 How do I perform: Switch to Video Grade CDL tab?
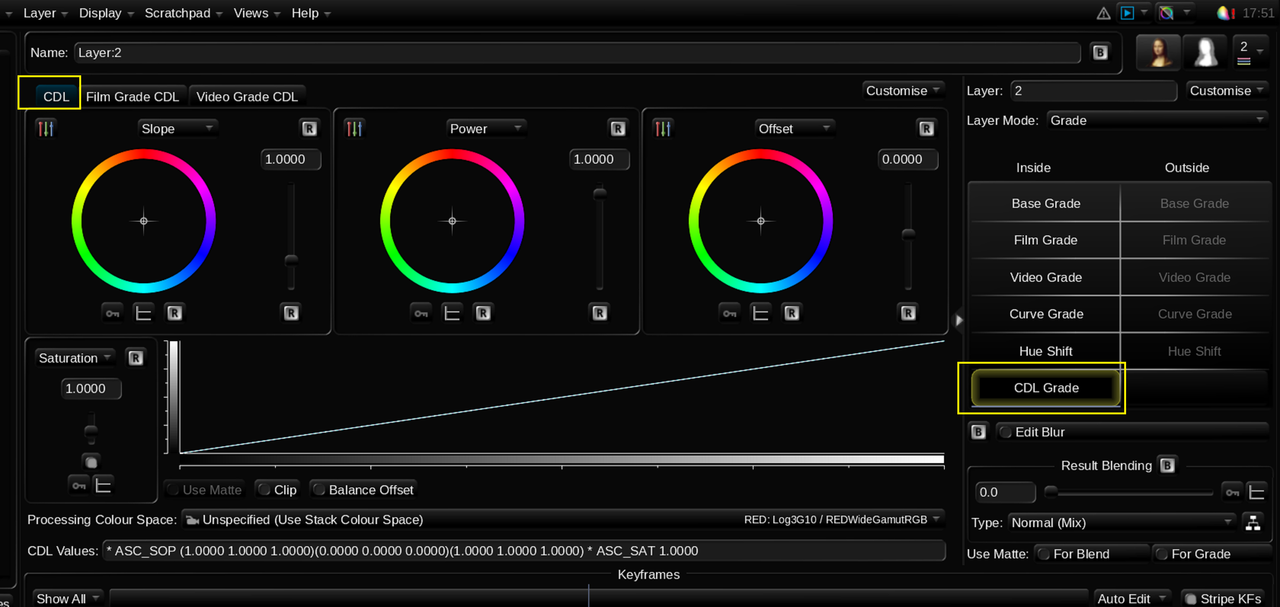(247, 96)
